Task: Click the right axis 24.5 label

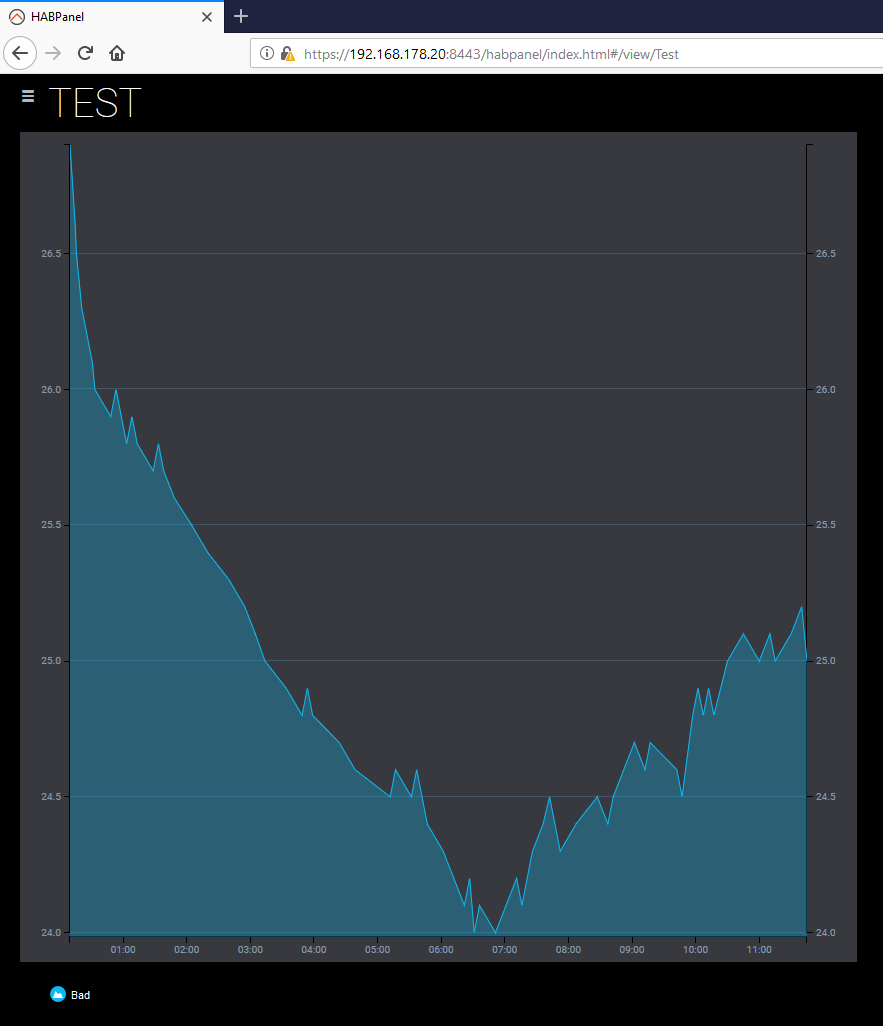Action: click(825, 796)
